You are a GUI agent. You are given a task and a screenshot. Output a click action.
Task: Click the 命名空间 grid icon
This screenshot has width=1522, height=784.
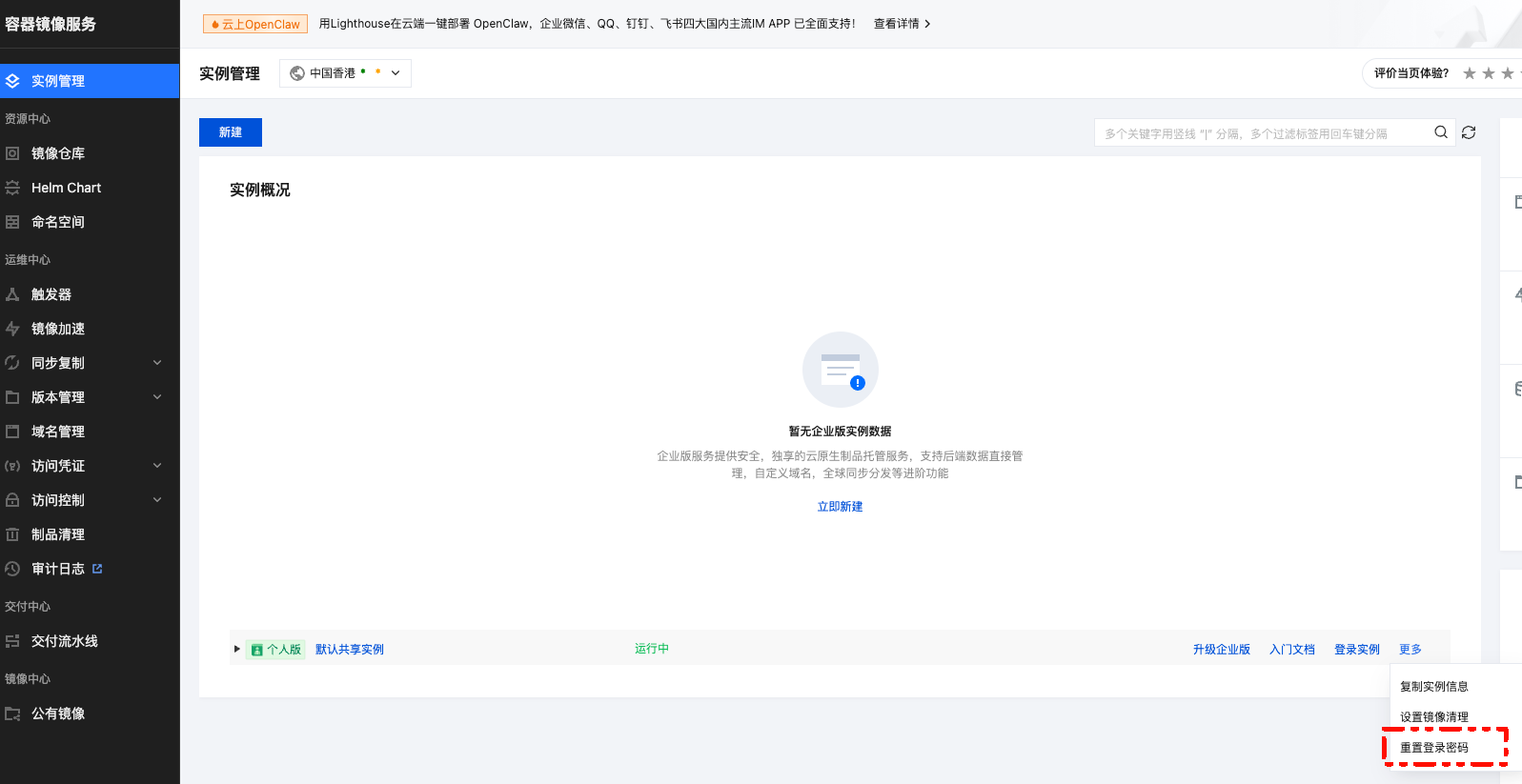pos(12,222)
